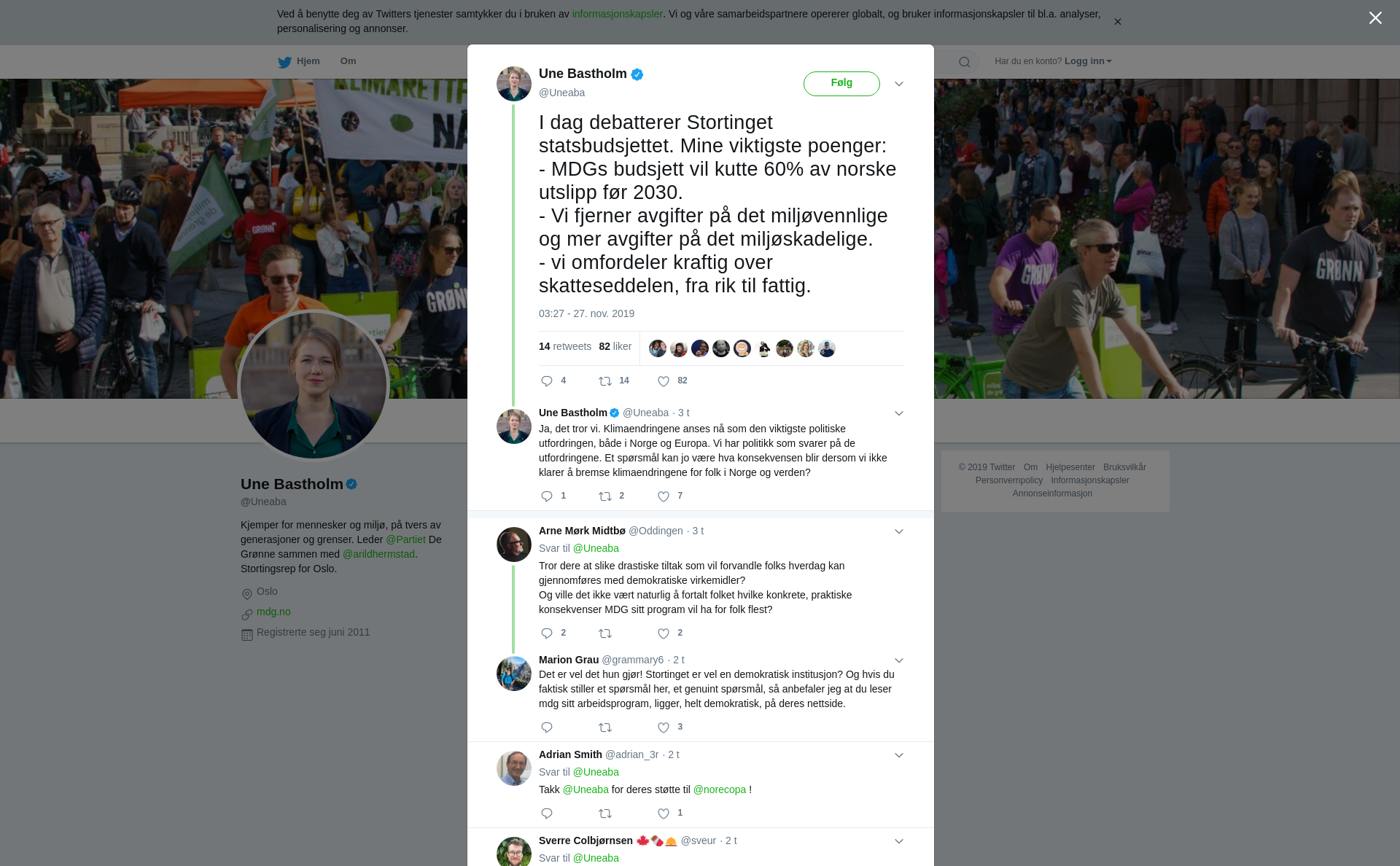Open the Om menu item

pyautogui.click(x=348, y=61)
